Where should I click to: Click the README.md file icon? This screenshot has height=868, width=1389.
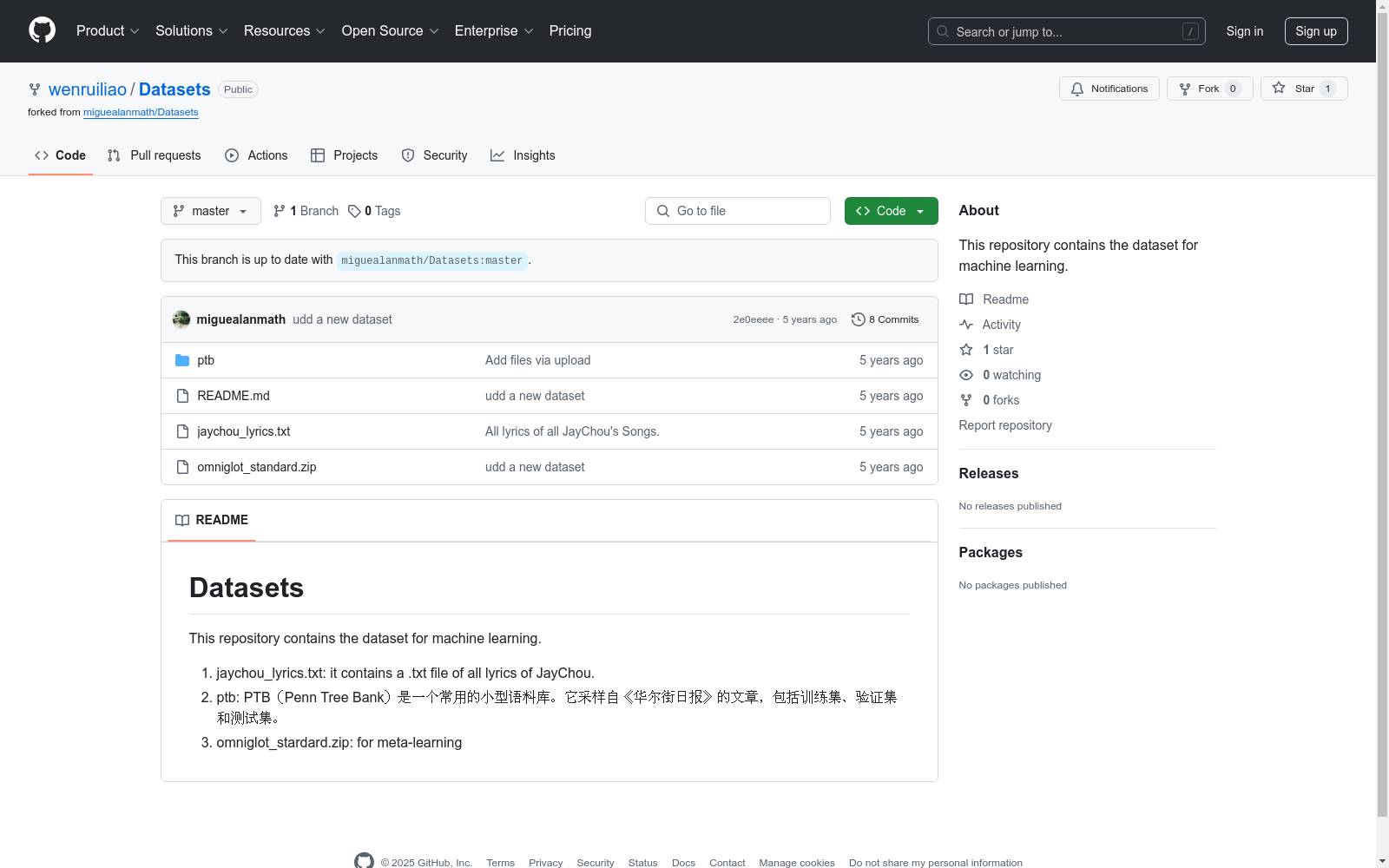(x=182, y=396)
